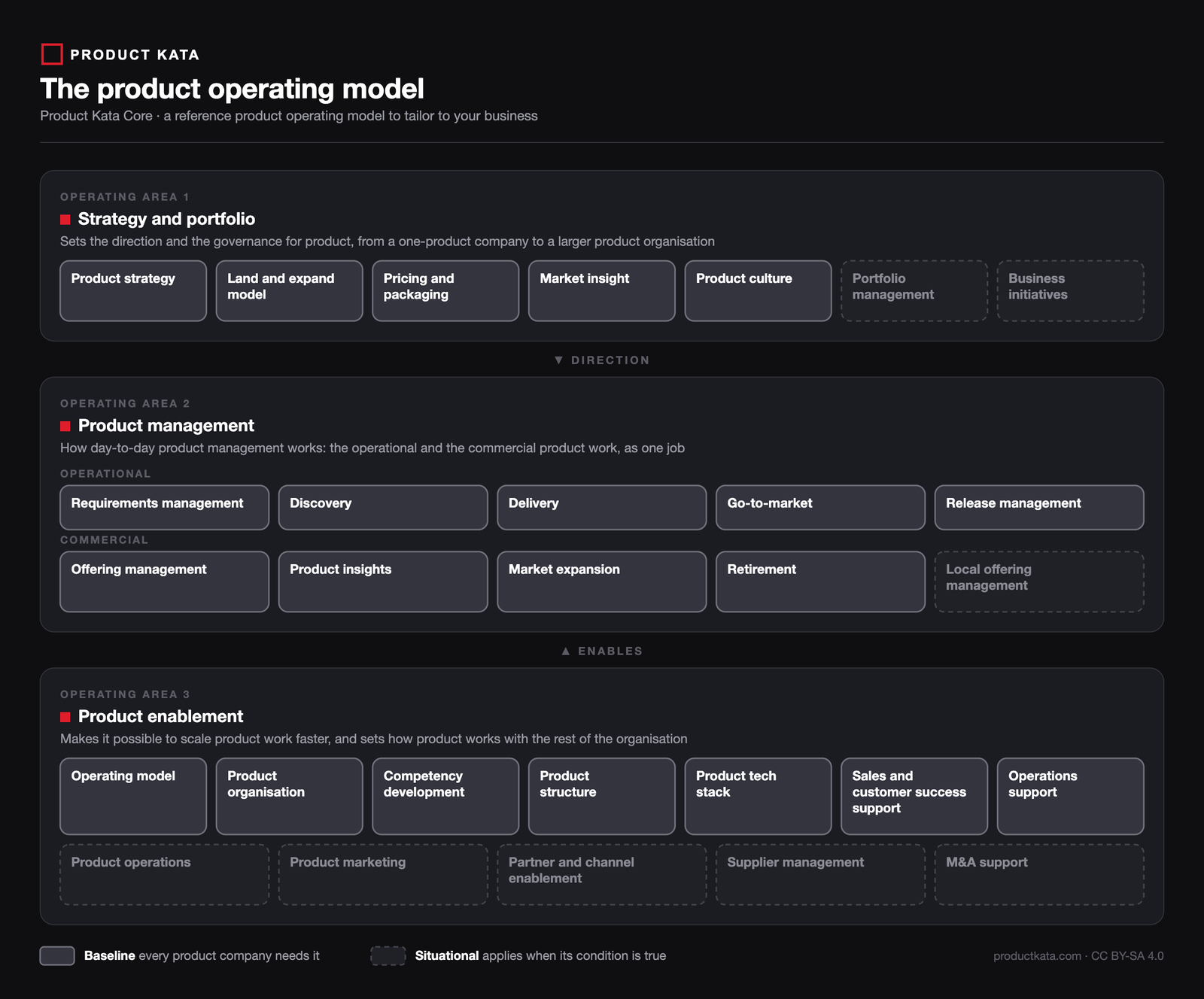1204x999 pixels.
Task: Click the 'COMMERCIAL' row label
Action: click(x=105, y=540)
